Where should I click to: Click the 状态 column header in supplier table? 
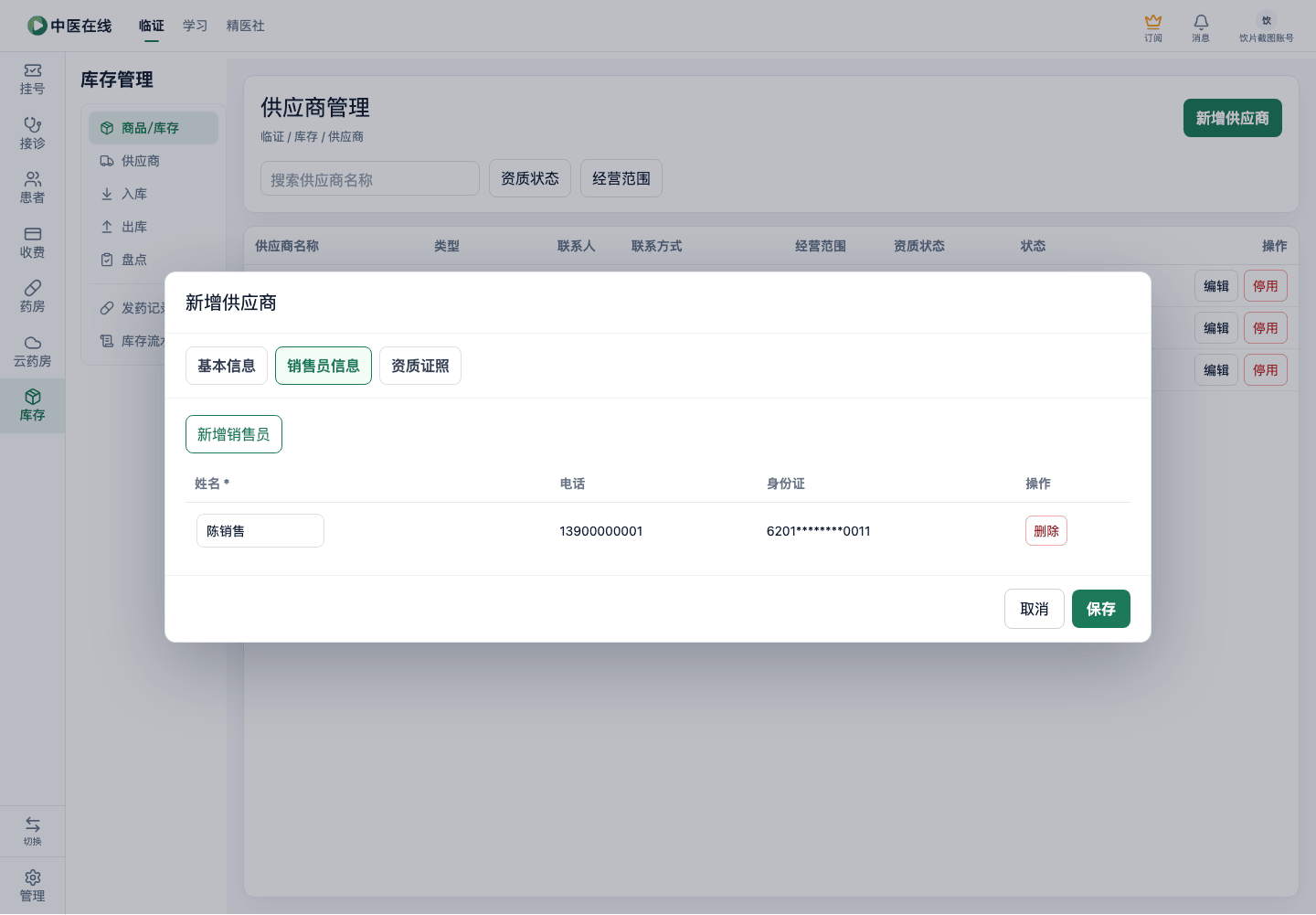1034,246
